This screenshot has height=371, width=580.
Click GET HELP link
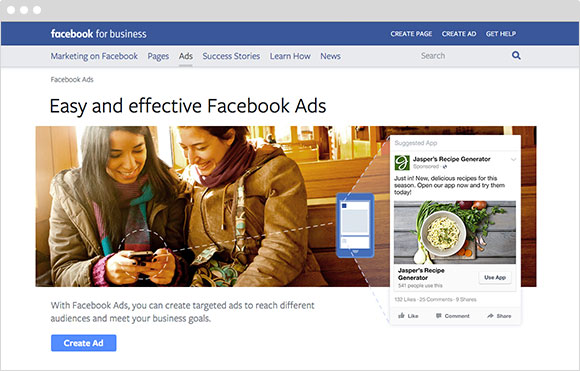[501, 34]
